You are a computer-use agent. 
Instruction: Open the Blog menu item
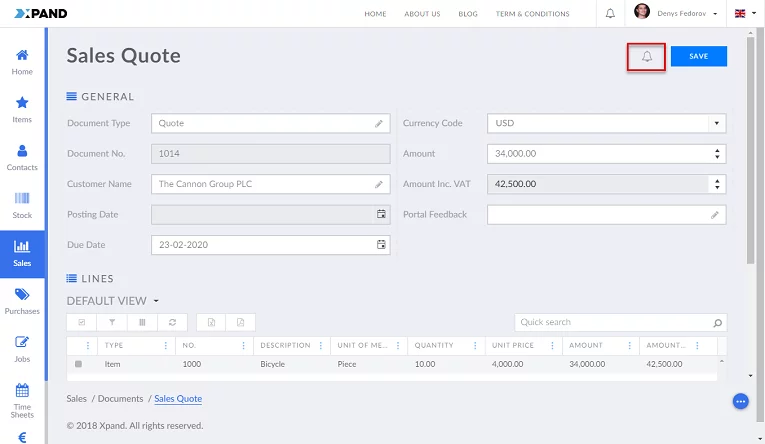[467, 14]
